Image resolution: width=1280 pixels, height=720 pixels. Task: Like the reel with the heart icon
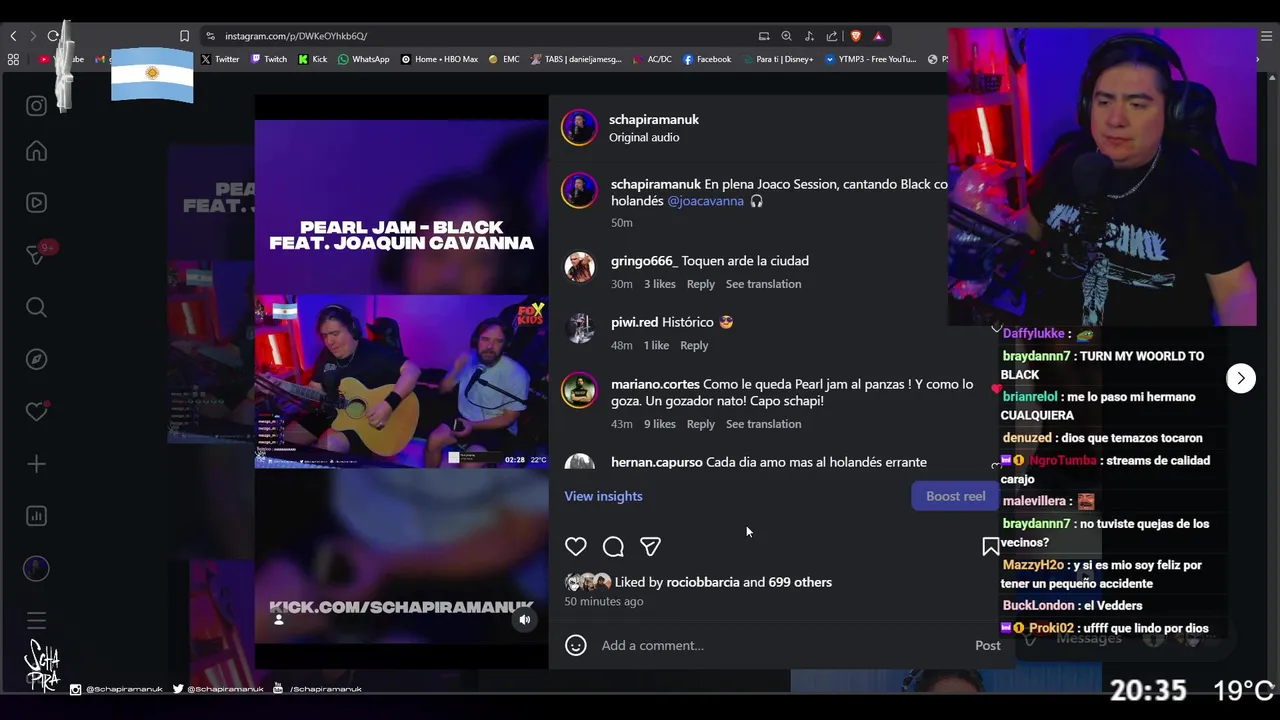point(576,546)
